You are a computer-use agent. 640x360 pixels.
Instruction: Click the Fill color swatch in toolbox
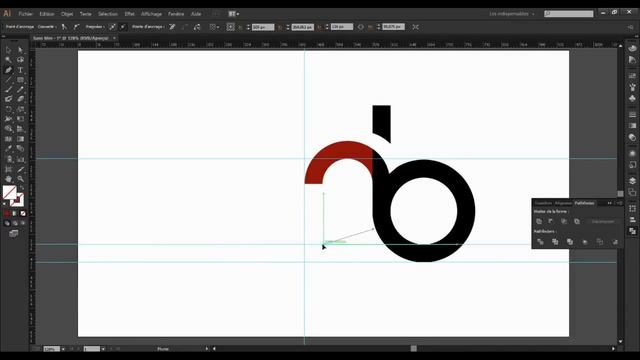(9, 192)
